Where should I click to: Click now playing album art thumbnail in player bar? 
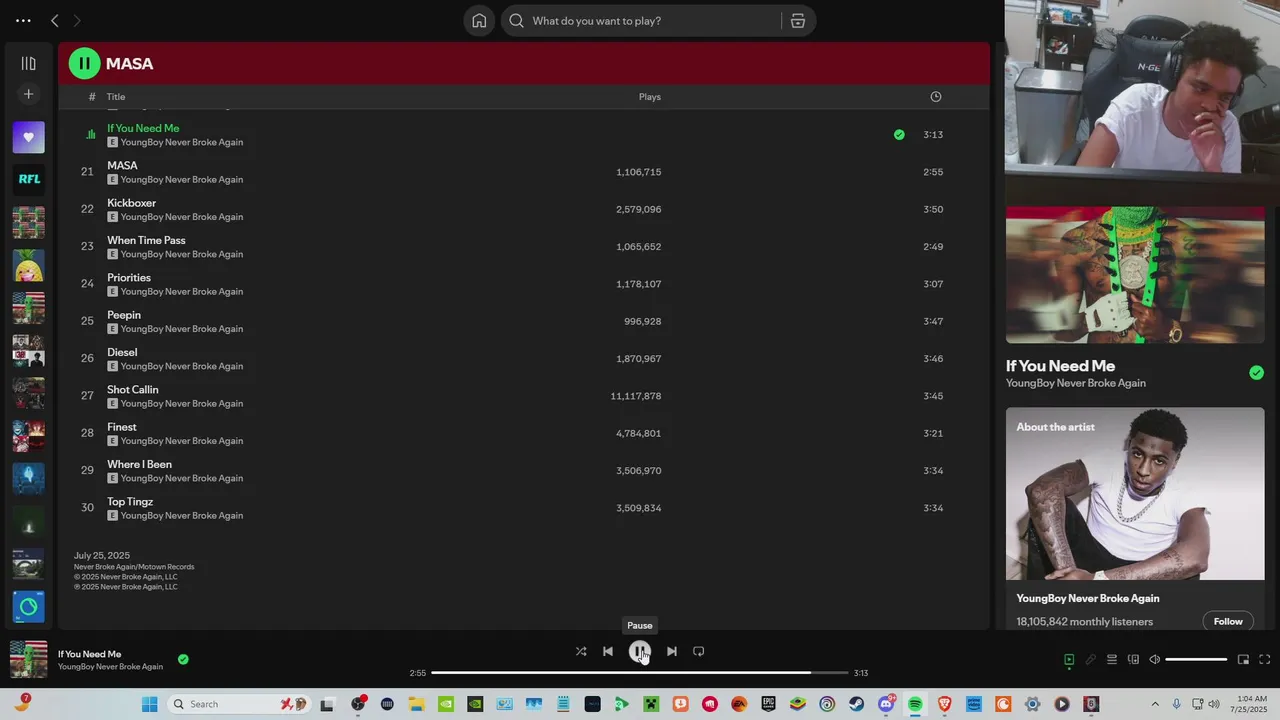(x=29, y=660)
